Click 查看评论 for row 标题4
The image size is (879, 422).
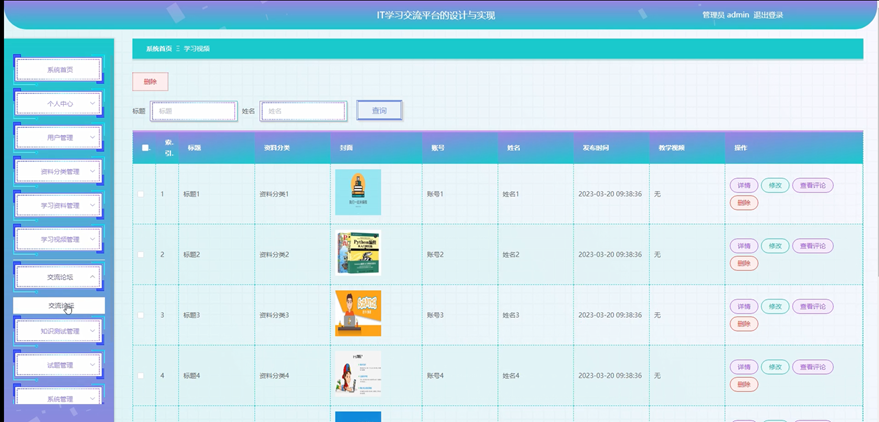813,367
